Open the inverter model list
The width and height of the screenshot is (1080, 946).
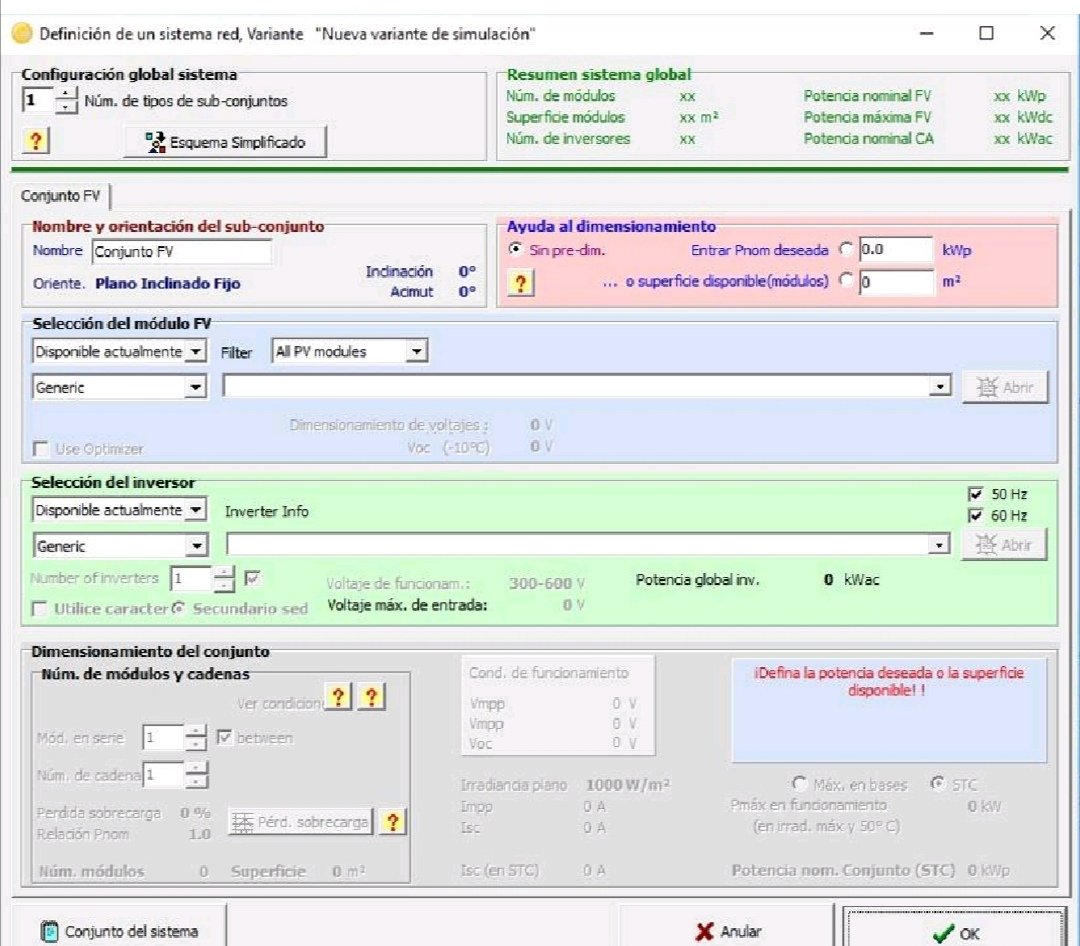coord(938,545)
